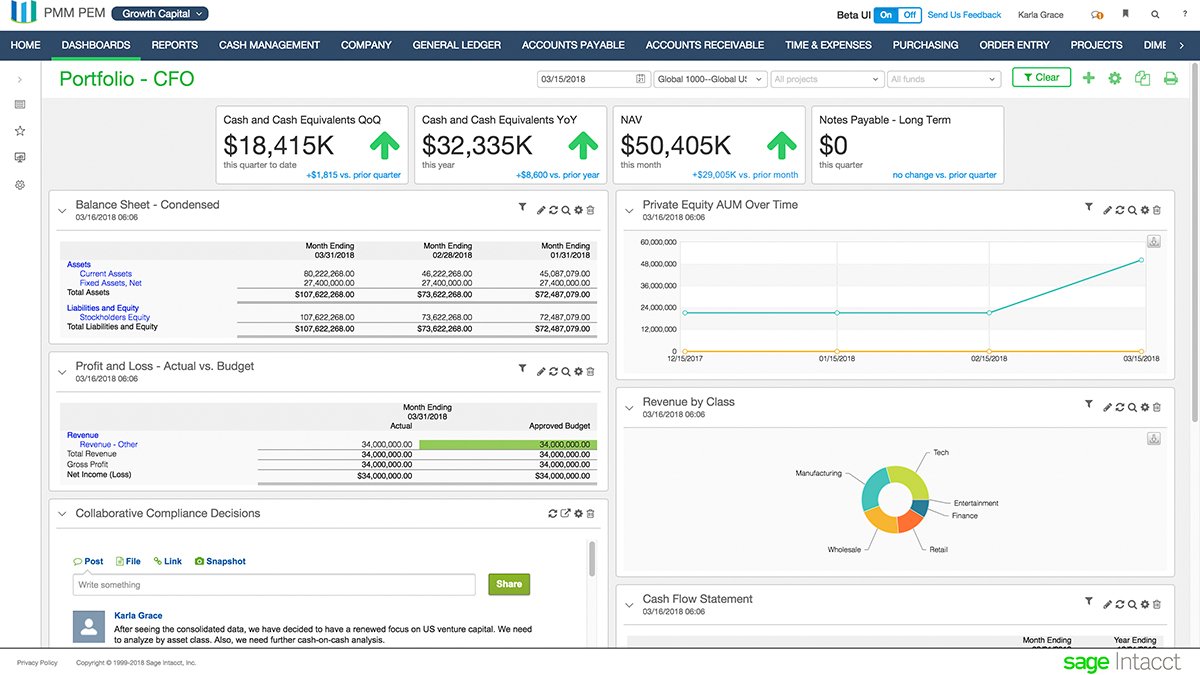The width and height of the screenshot is (1200, 675).
Task: Click the Send Us Feedback link
Action: pos(963,15)
